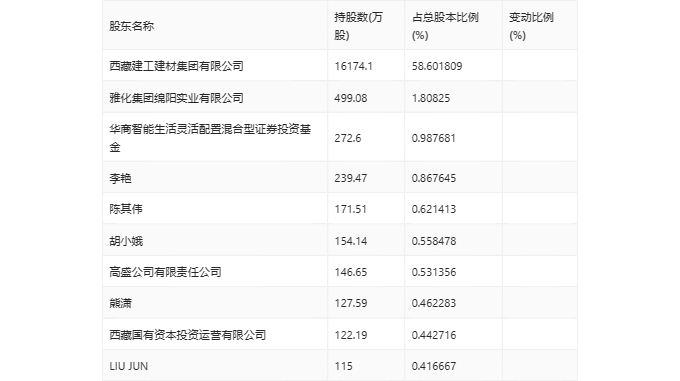The height and width of the screenshot is (381, 680).
Task: Click the 股东名称 column header
Action: pyautogui.click(x=131, y=26)
